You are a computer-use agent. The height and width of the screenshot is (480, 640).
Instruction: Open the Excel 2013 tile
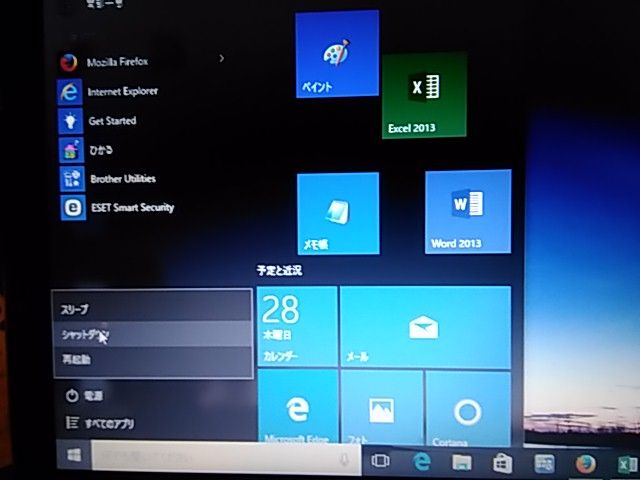(x=424, y=96)
